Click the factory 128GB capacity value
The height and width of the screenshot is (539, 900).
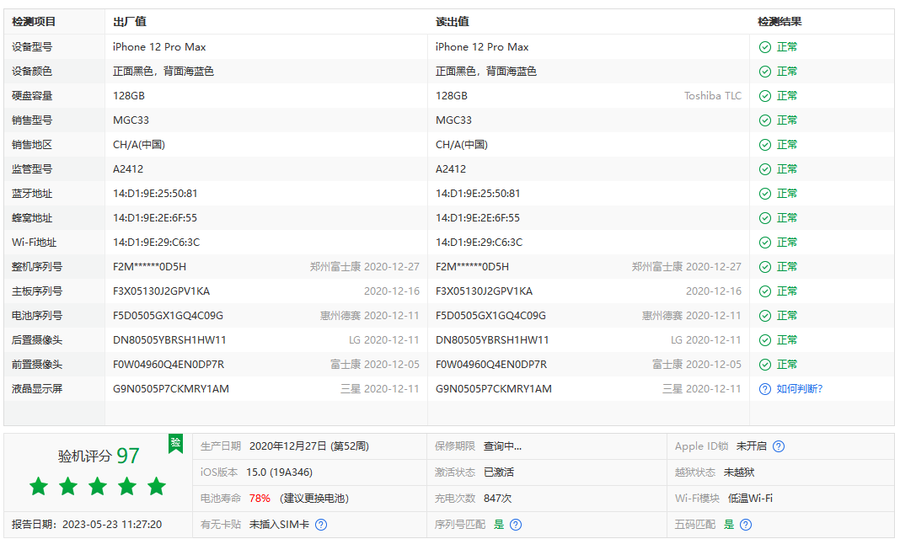tap(129, 96)
